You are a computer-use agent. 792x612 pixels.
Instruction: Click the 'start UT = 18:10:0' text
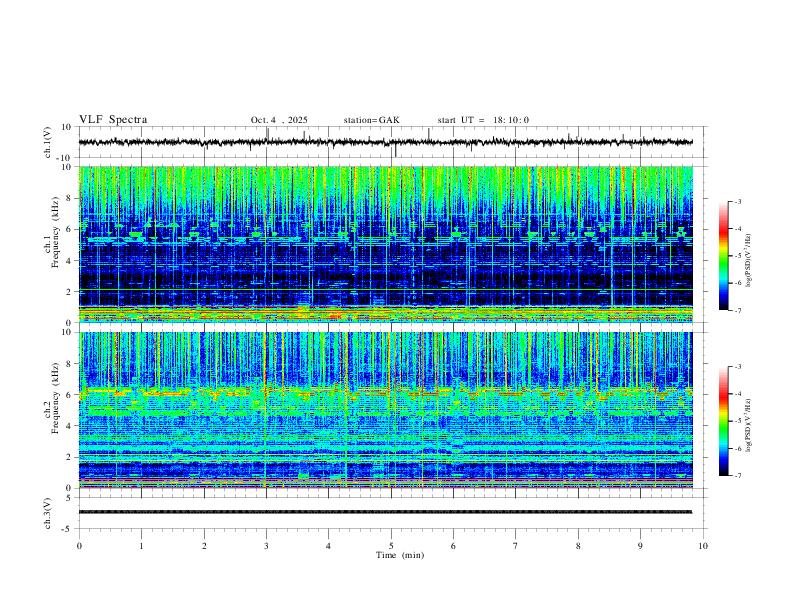(x=483, y=120)
